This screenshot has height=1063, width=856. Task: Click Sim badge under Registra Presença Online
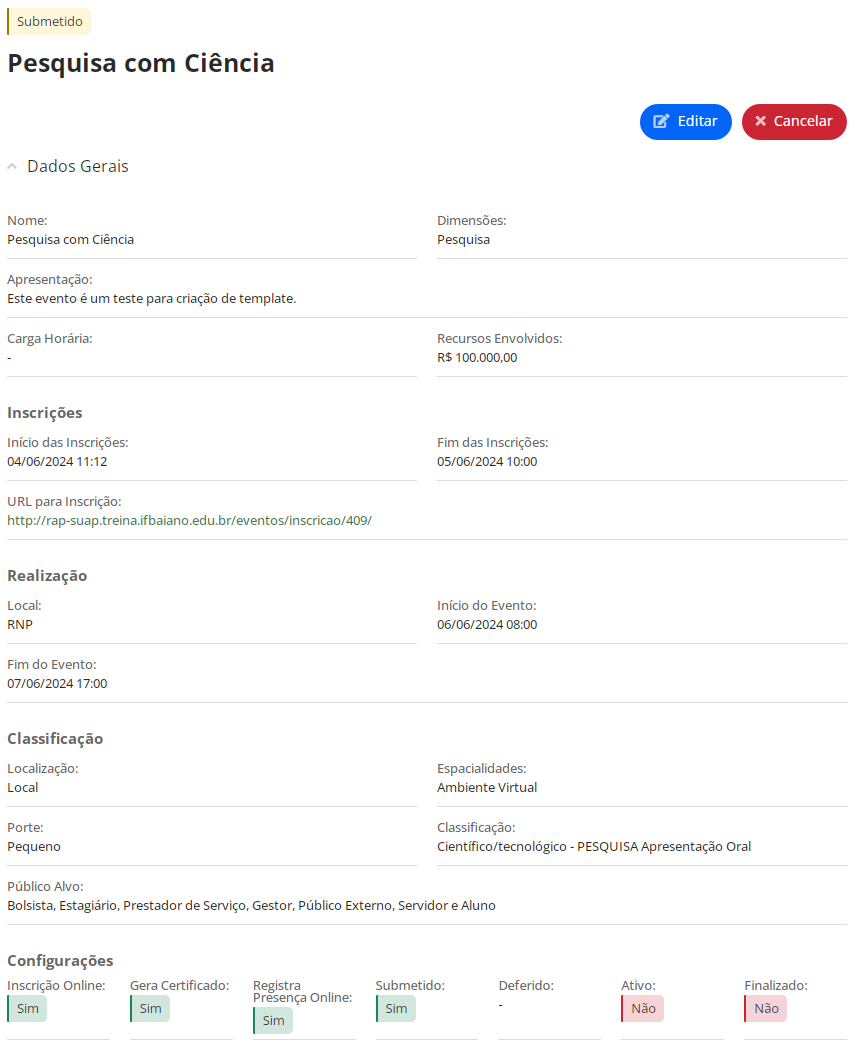273,1020
